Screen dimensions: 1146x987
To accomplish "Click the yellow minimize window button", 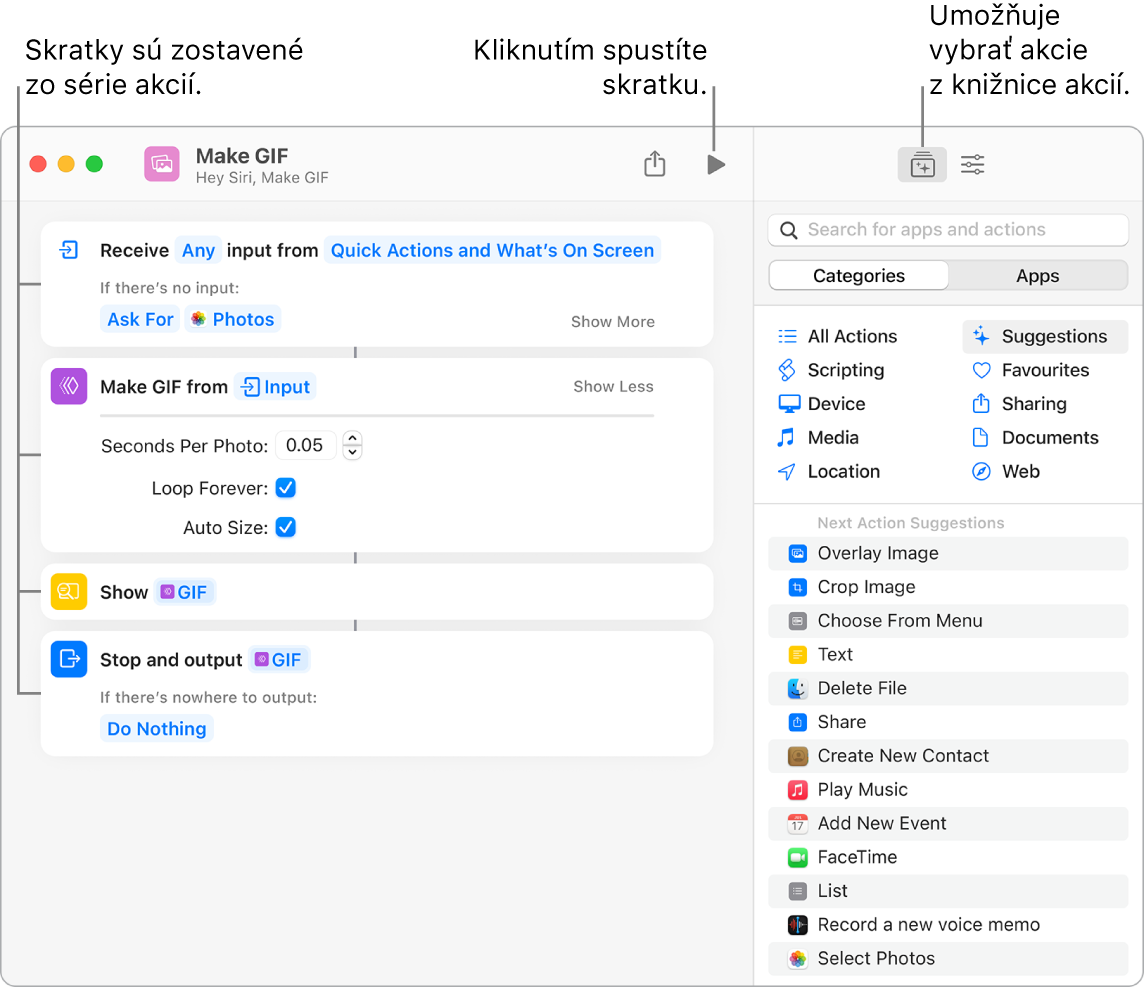I will click(66, 164).
